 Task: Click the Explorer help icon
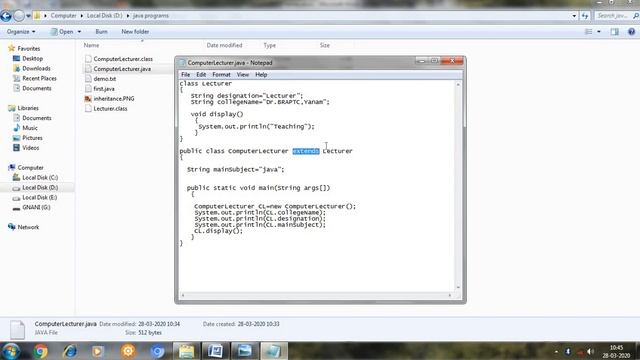631,31
